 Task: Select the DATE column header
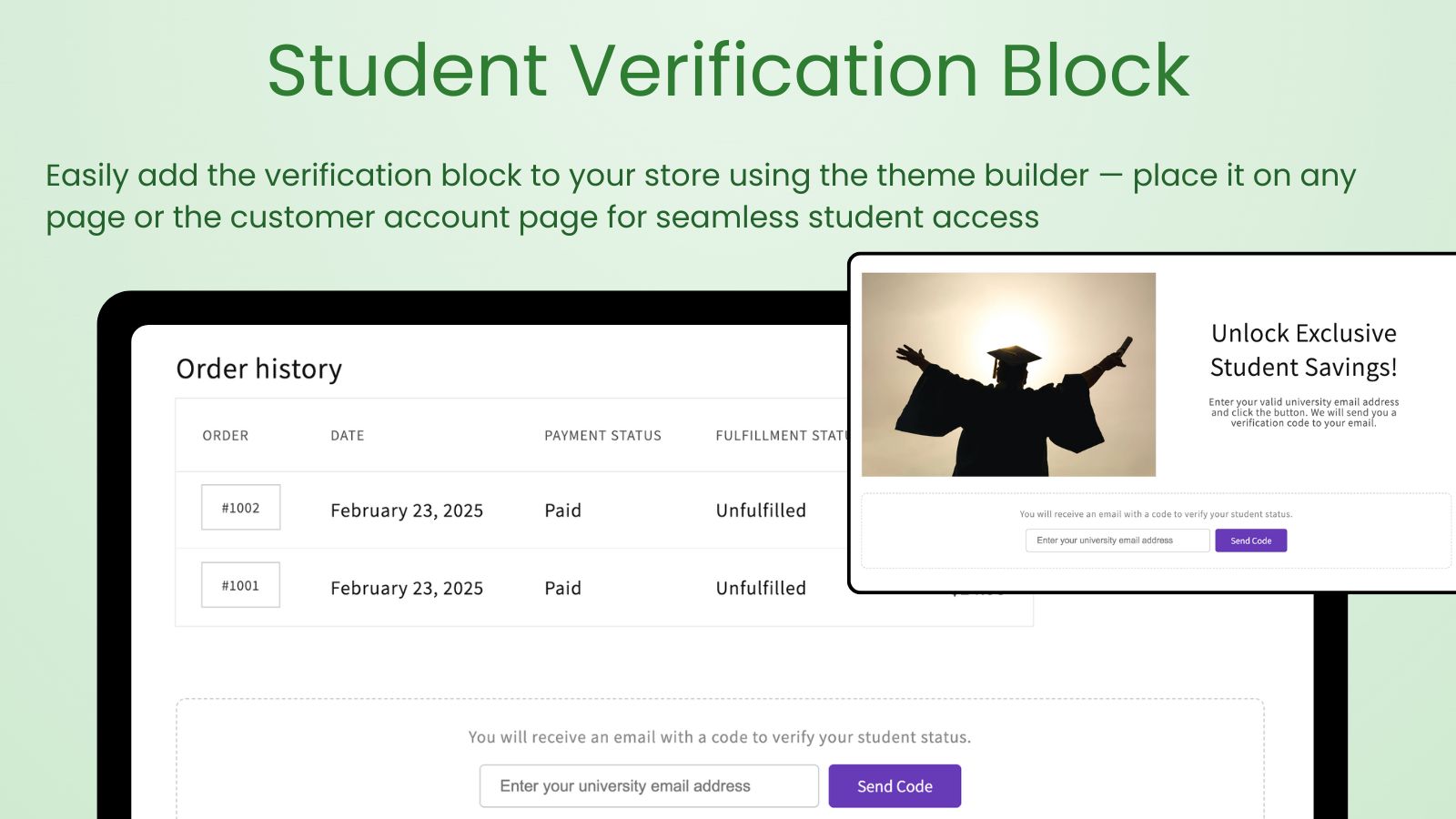click(x=347, y=436)
